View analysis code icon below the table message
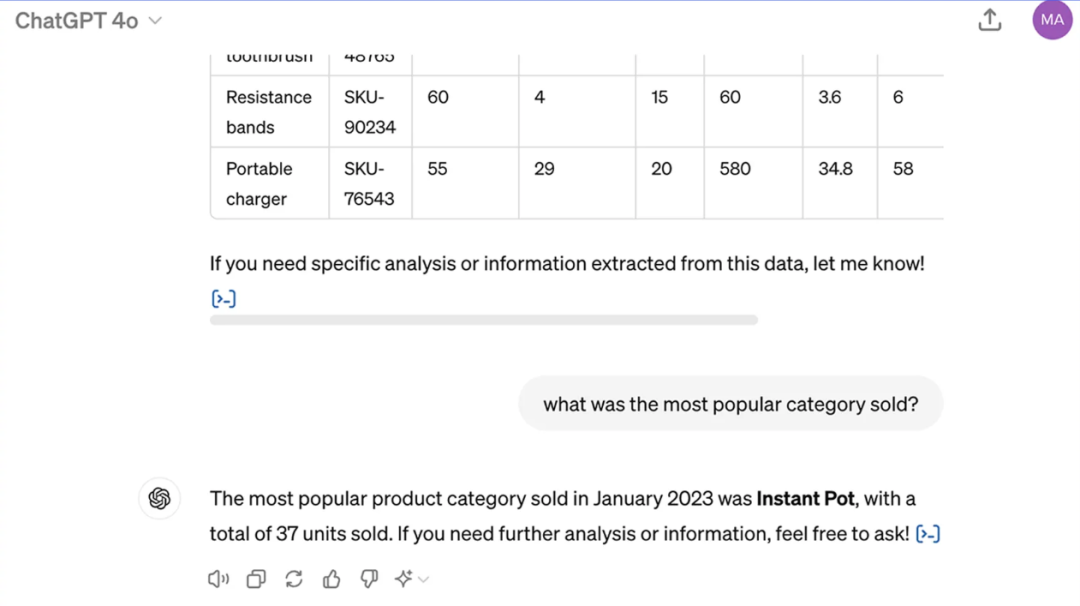Image resolution: width=1080 pixels, height=606 pixels. (x=224, y=298)
